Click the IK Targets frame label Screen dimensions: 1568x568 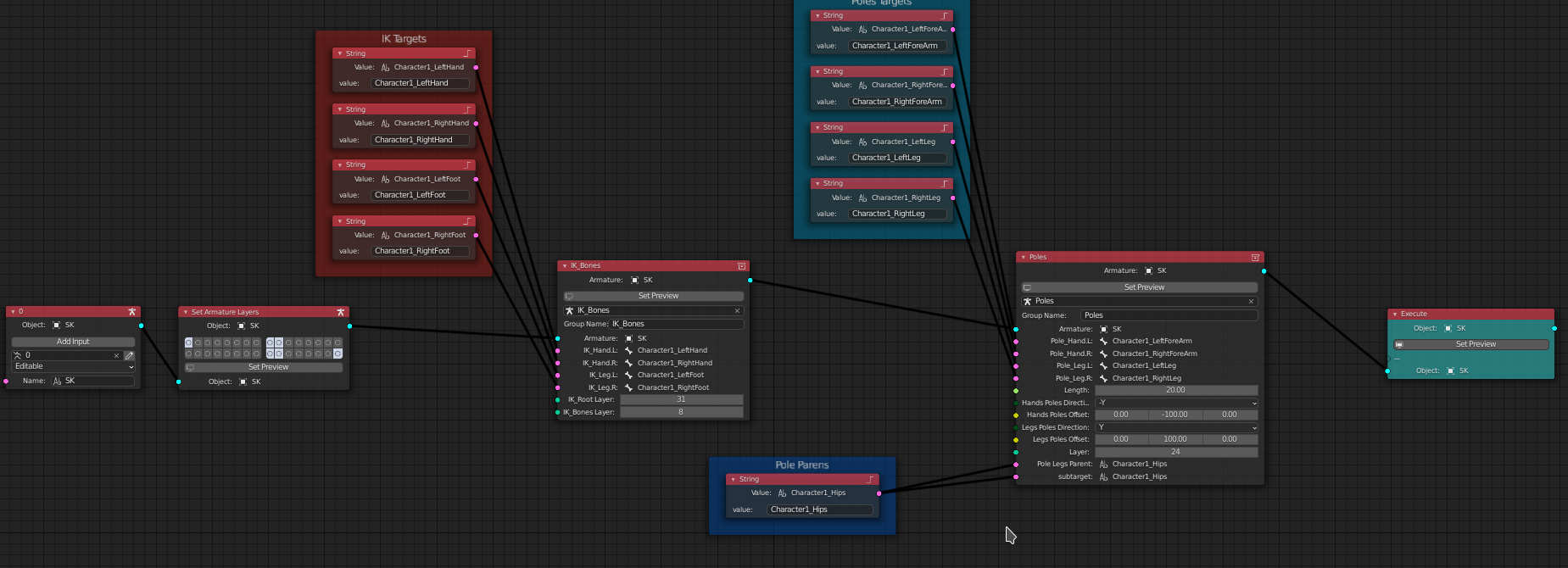coord(404,39)
